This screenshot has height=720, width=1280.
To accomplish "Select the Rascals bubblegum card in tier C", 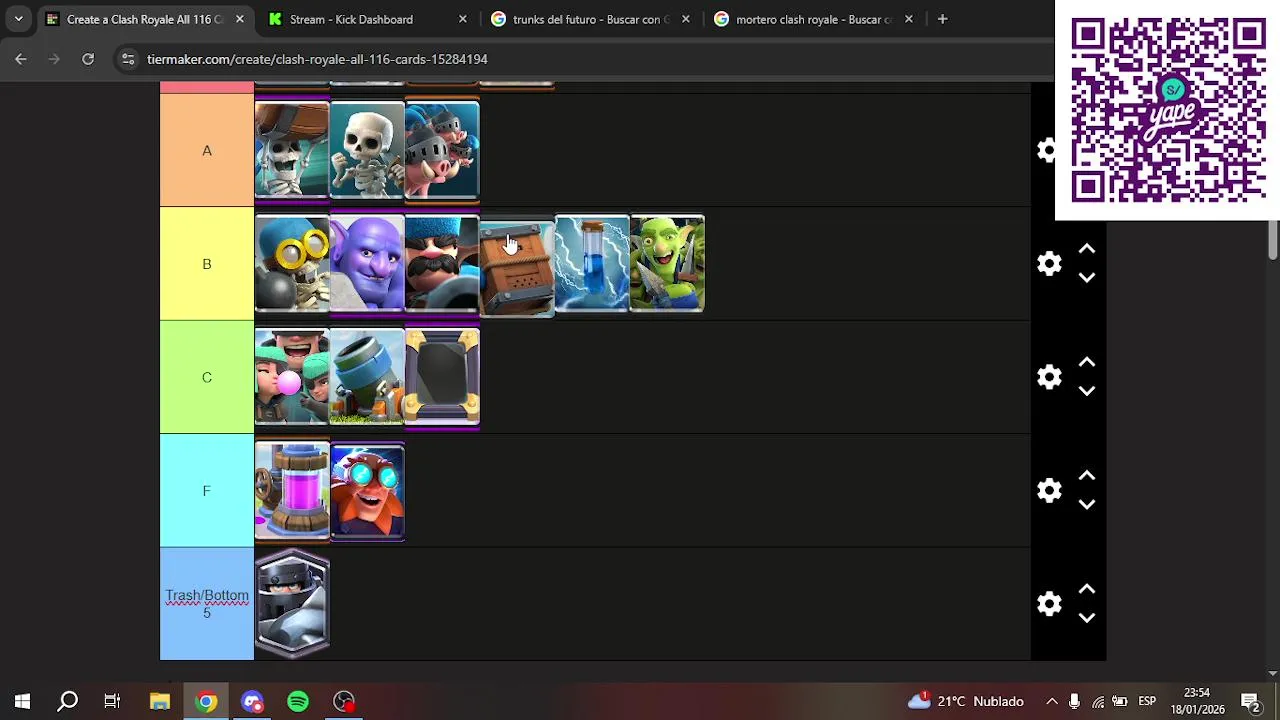I will (292, 377).
